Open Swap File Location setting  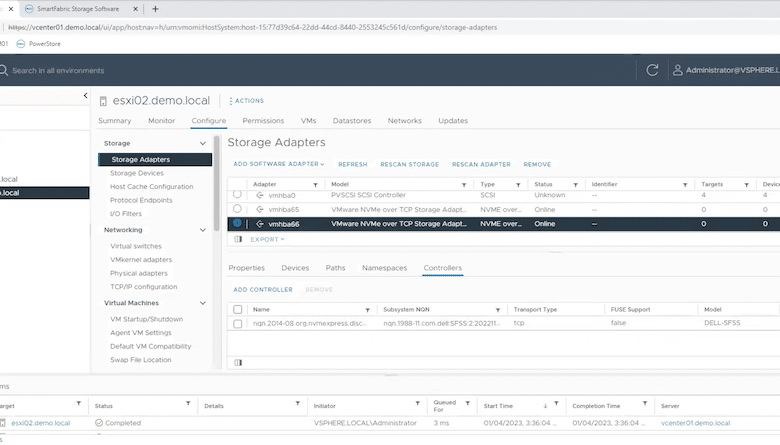[140, 359]
